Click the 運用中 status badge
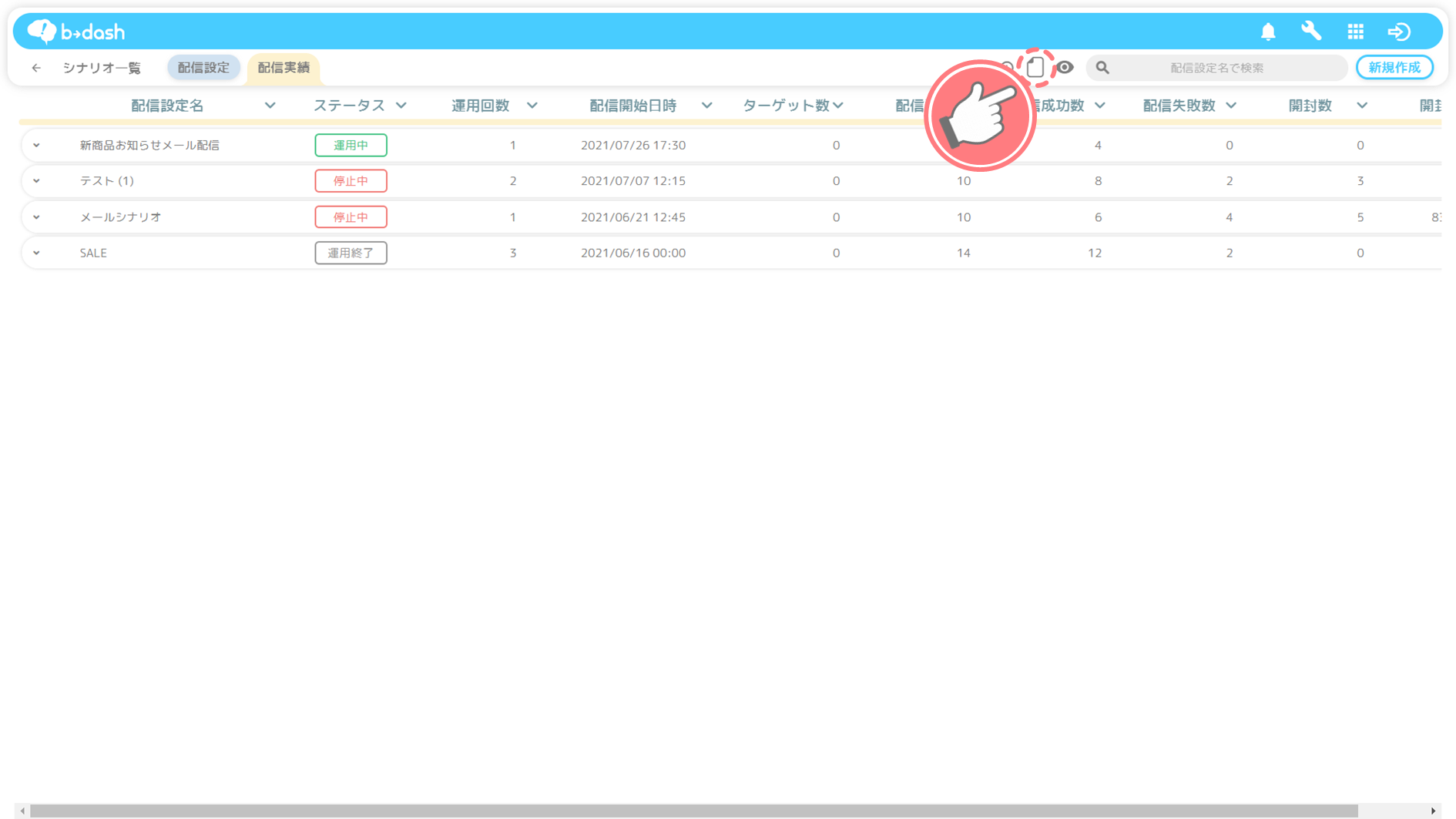The image size is (1456, 819). click(x=351, y=145)
